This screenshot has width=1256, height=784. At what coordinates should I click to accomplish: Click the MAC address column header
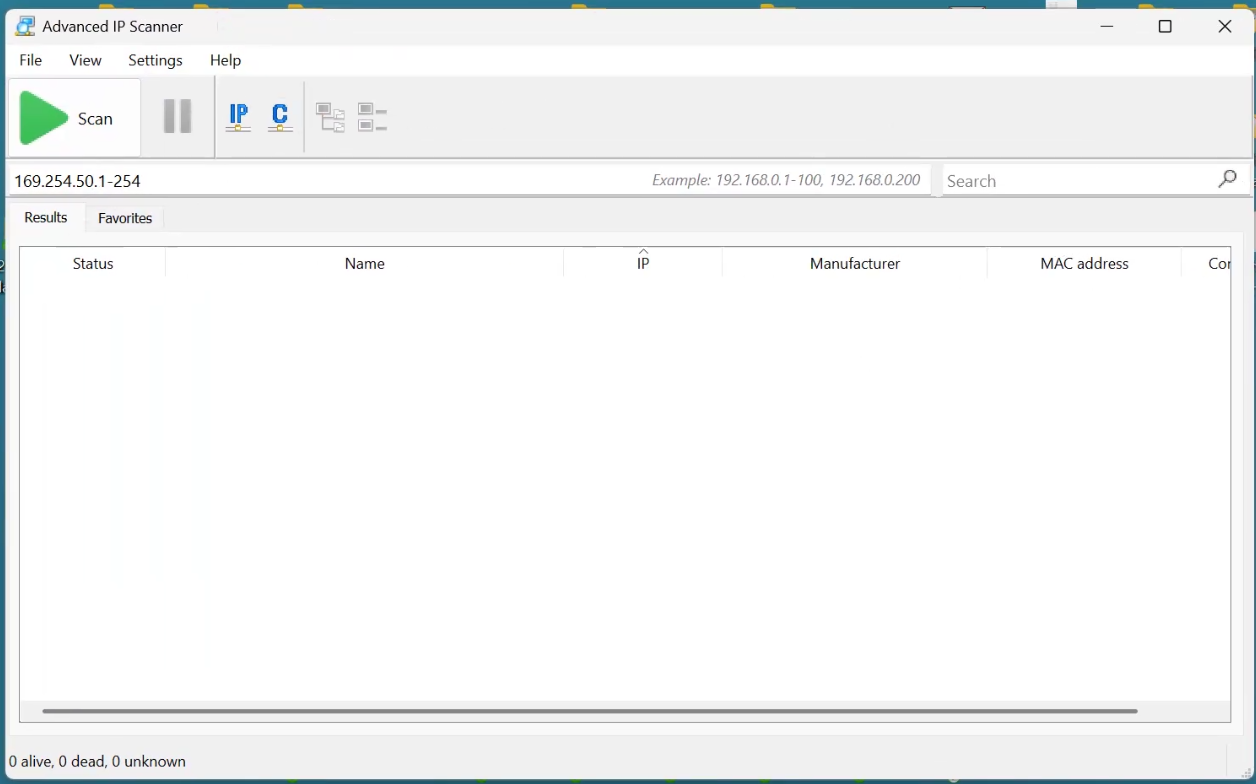[x=1084, y=264]
